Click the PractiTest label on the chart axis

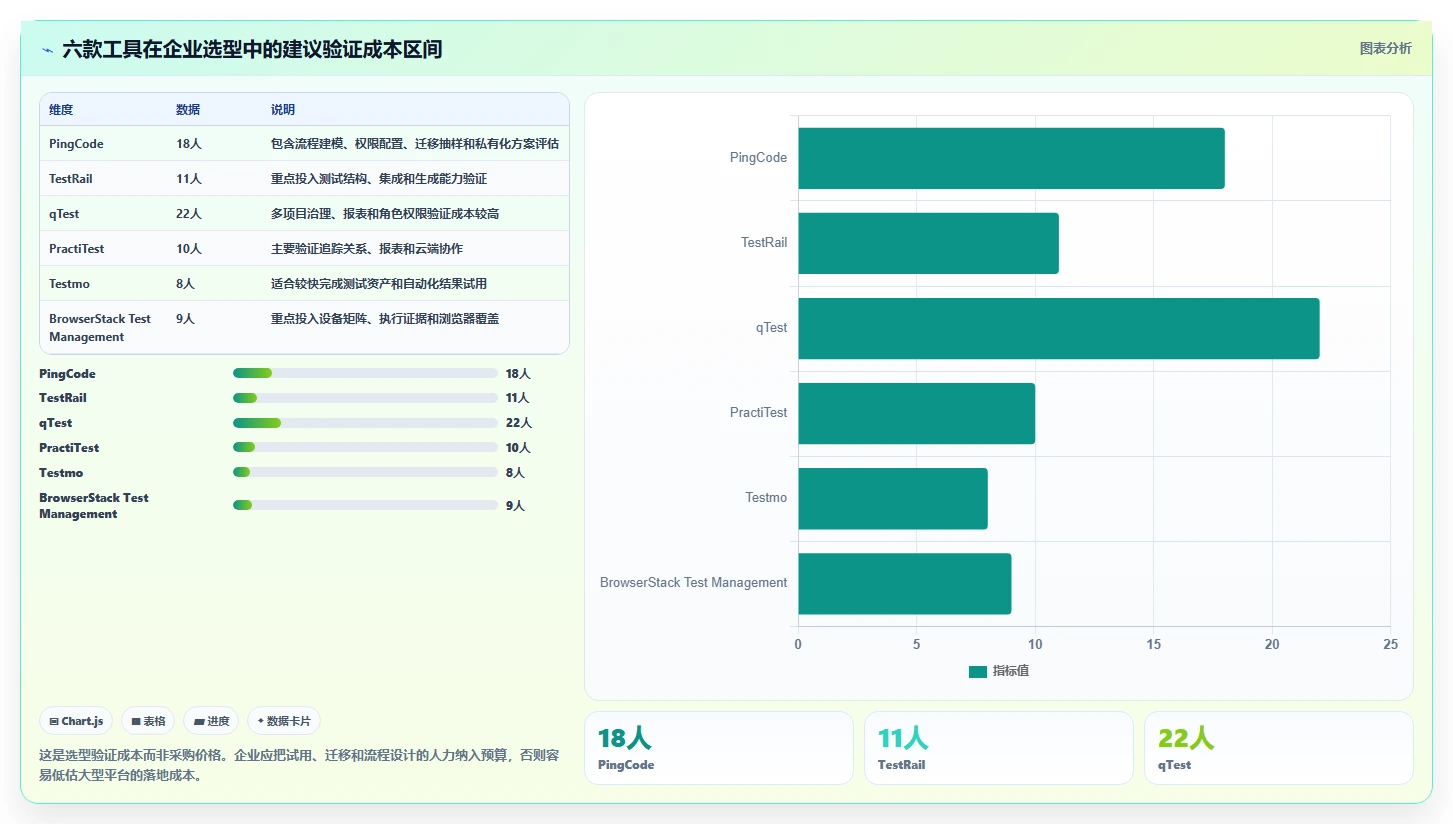click(758, 413)
